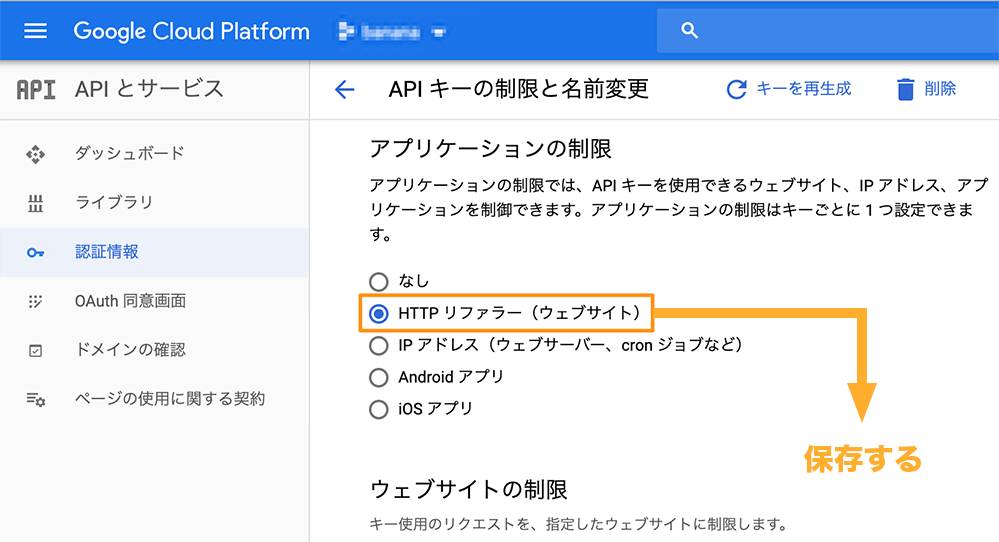Select HTTP リファラー（ウェブサイト）radio option
This screenshot has width=999, height=542.
tap(378, 313)
